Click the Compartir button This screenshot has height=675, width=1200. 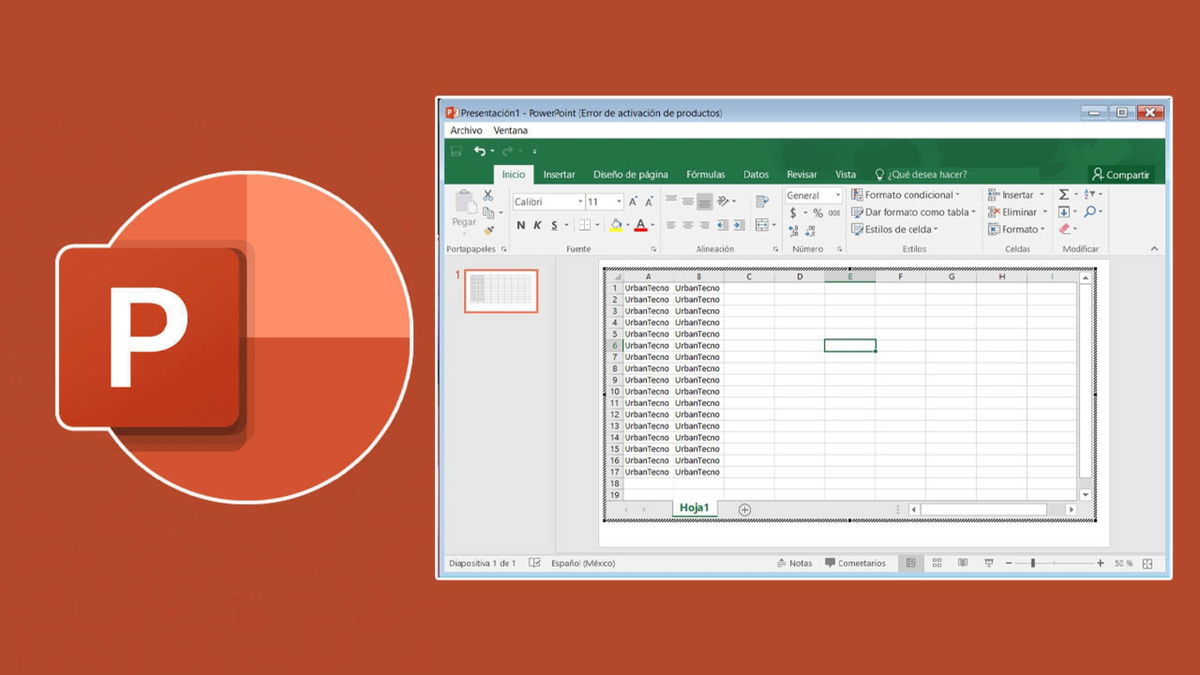[x=1122, y=174]
